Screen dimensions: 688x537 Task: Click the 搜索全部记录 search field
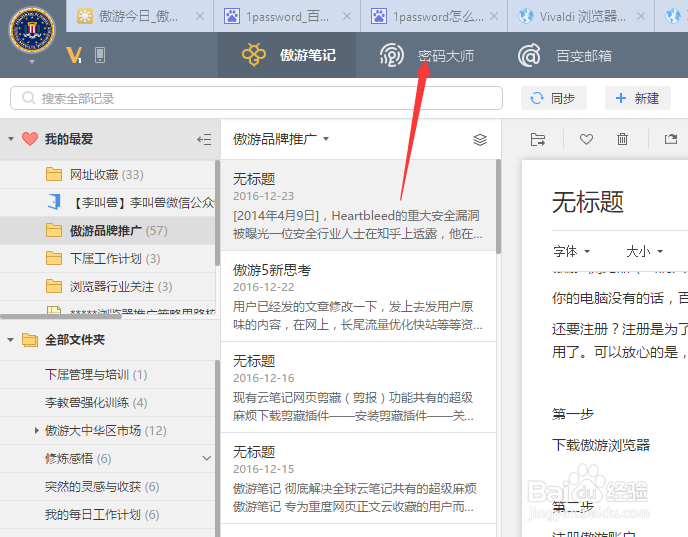(x=256, y=98)
